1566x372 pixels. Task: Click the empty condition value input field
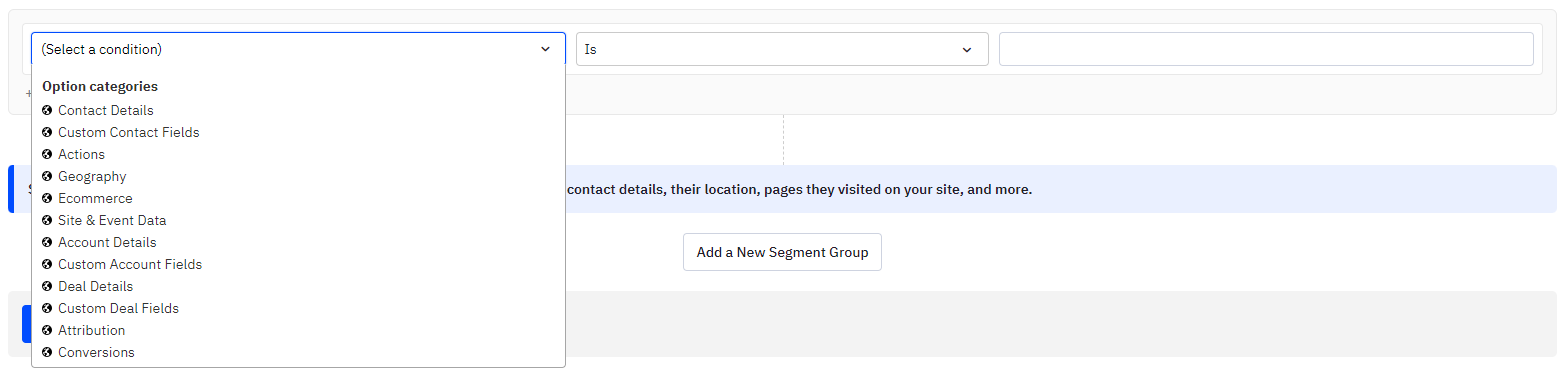pyautogui.click(x=1266, y=49)
